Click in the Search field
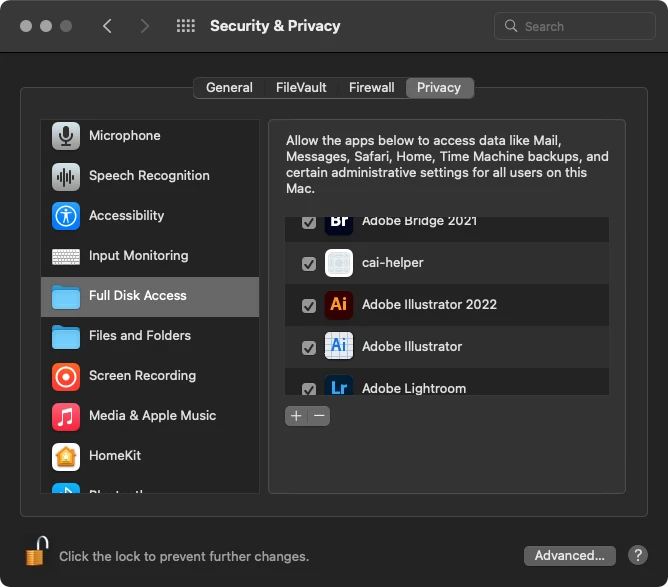 click(575, 26)
